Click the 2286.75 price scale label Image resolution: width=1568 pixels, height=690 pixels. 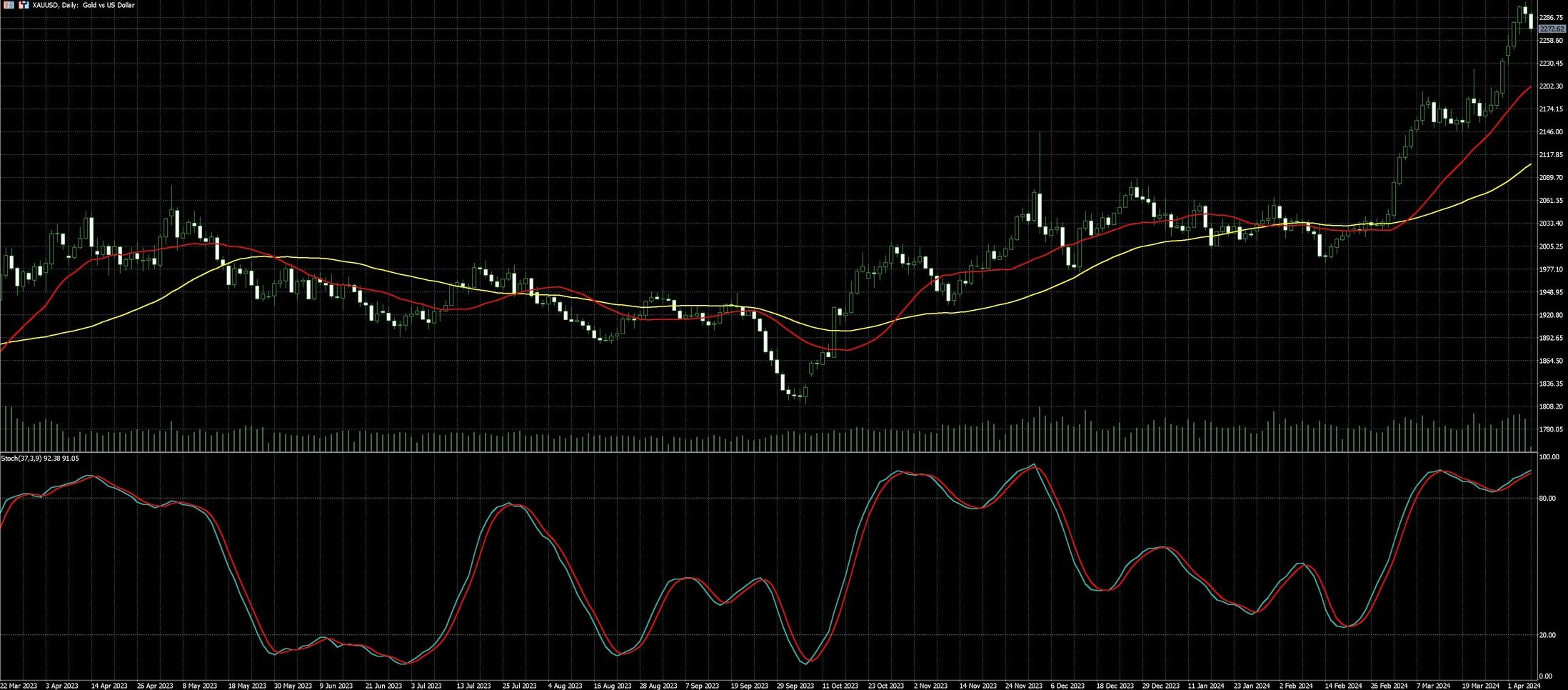1551,17
